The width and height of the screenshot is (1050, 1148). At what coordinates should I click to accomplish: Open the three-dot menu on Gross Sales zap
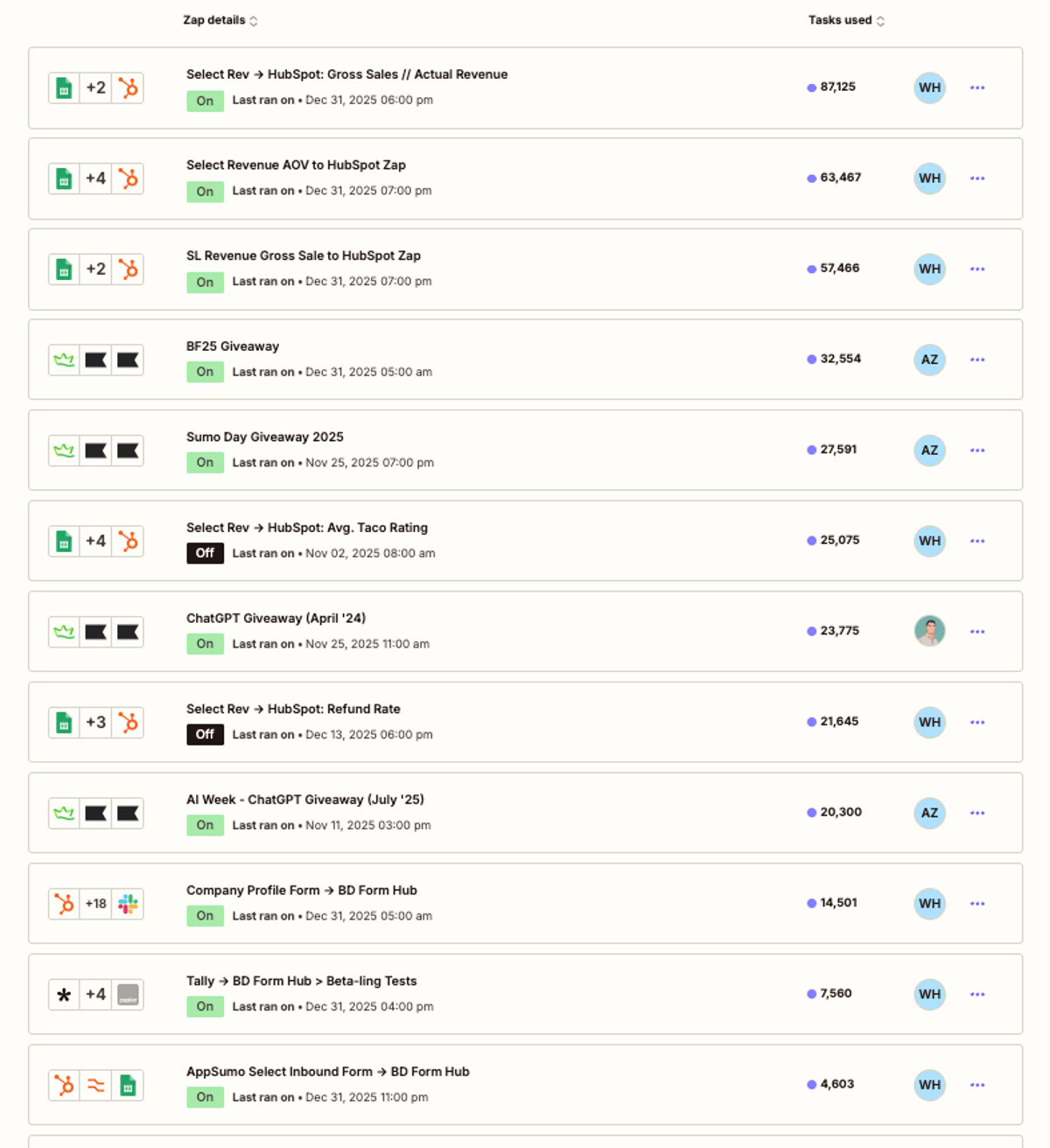coord(977,87)
